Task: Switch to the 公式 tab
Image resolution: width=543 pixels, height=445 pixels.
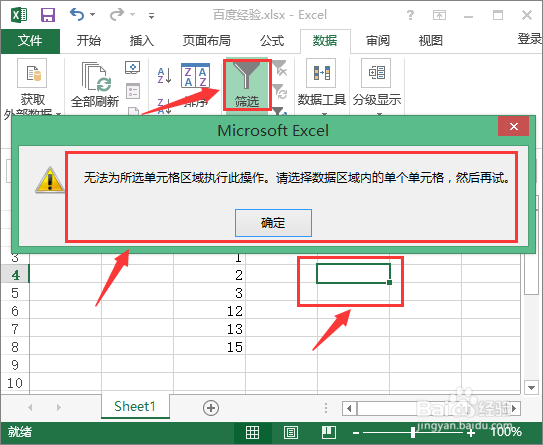Action: coord(272,41)
